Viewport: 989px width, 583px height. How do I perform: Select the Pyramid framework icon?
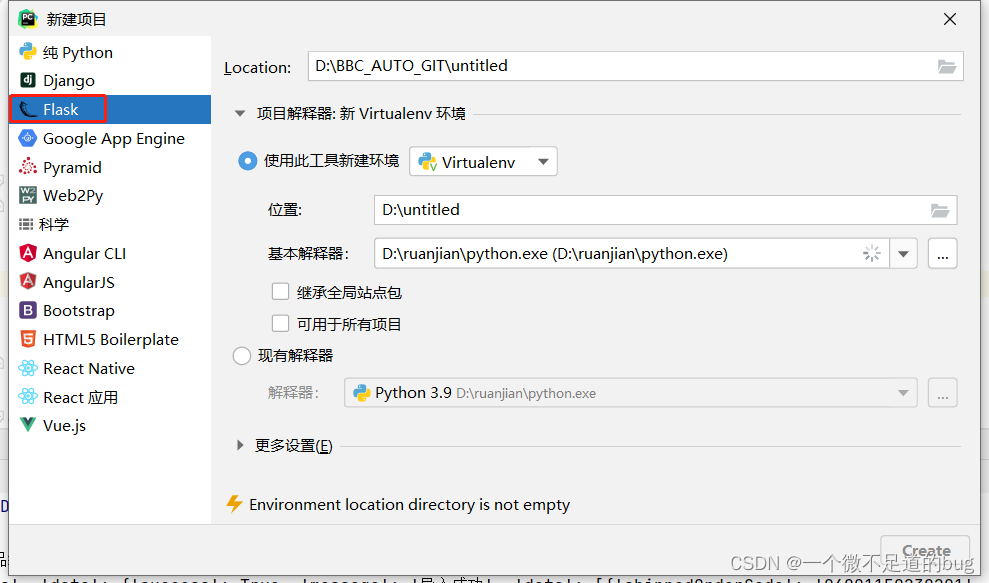pyautogui.click(x=28, y=167)
